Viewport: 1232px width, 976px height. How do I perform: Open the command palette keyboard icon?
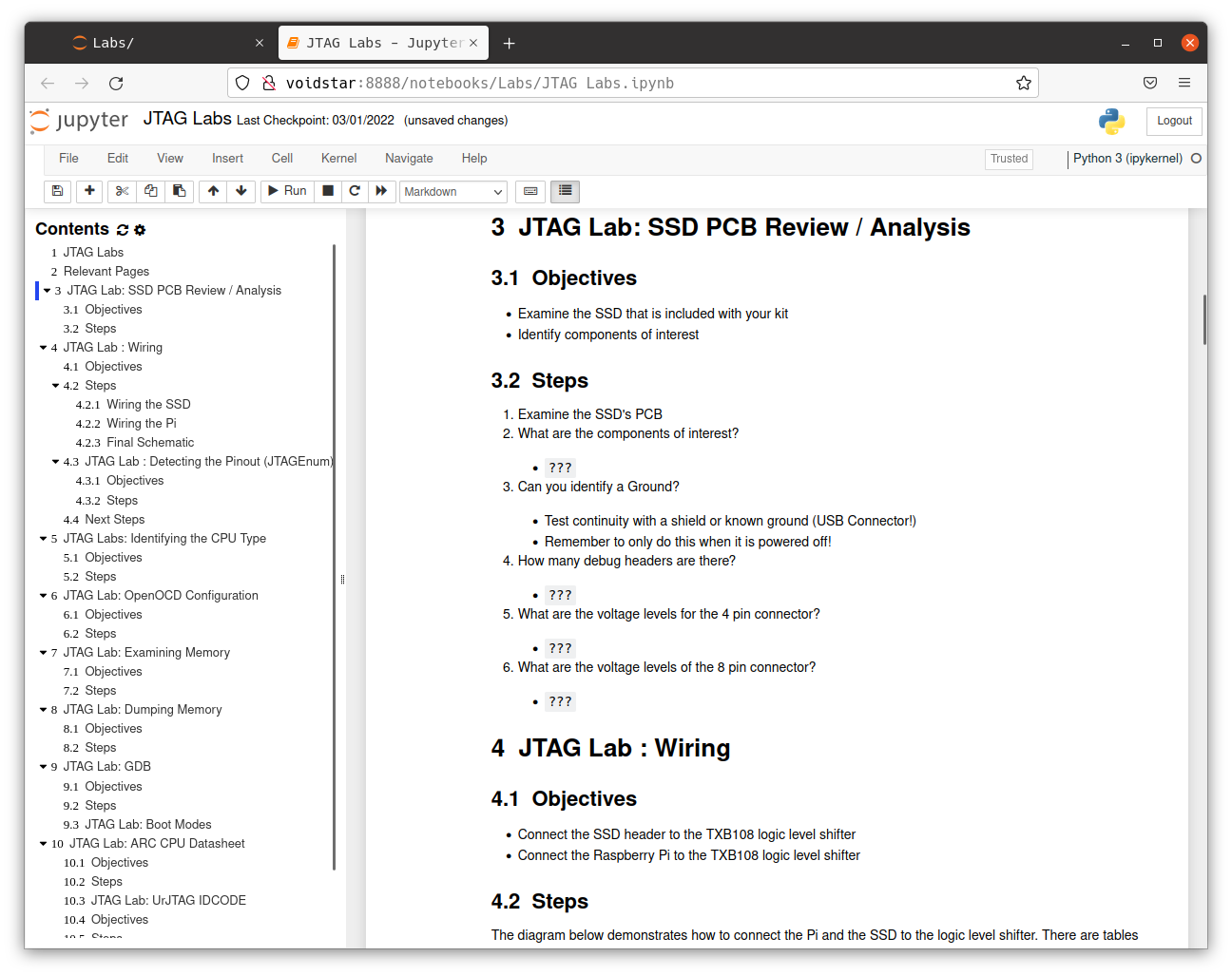pos(530,191)
